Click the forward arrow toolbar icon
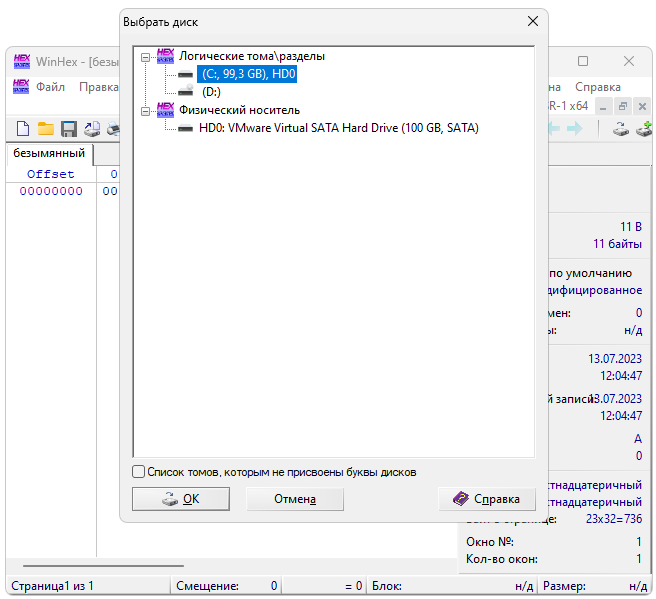 pos(575,128)
